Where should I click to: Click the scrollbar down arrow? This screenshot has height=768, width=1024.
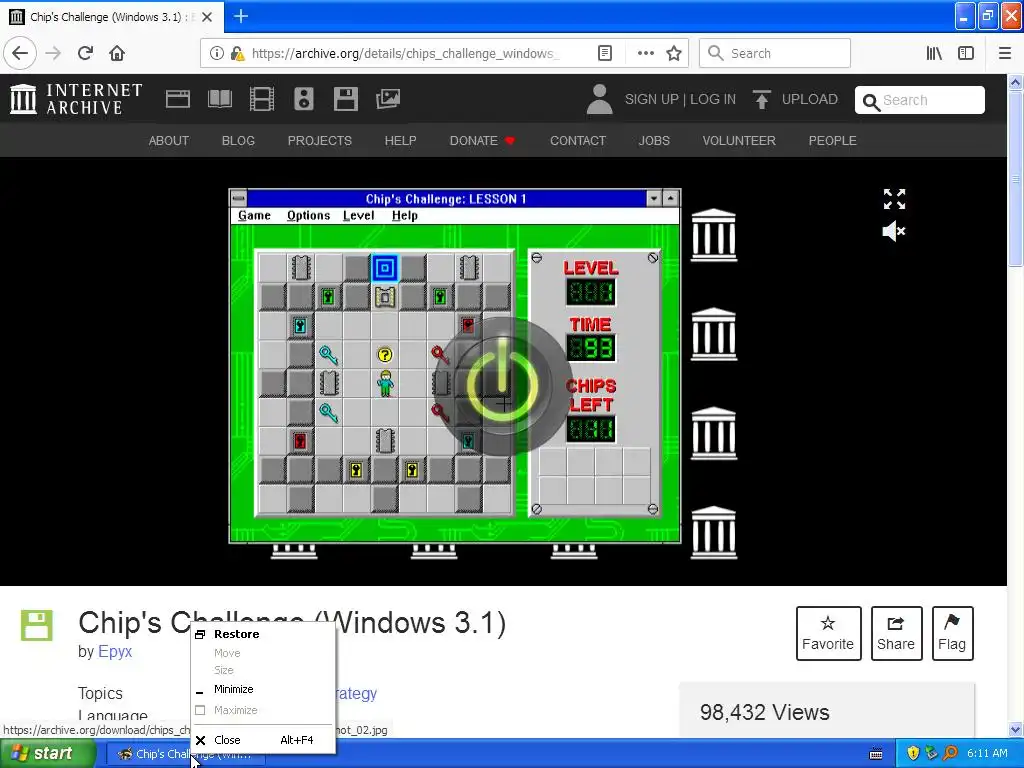(1015, 729)
